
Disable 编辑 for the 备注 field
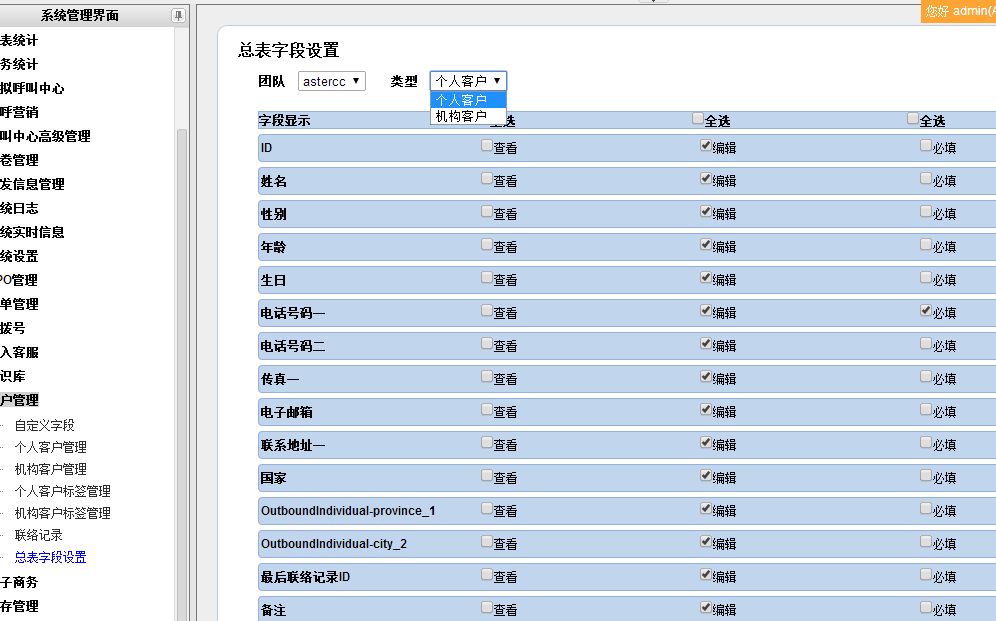click(x=706, y=607)
